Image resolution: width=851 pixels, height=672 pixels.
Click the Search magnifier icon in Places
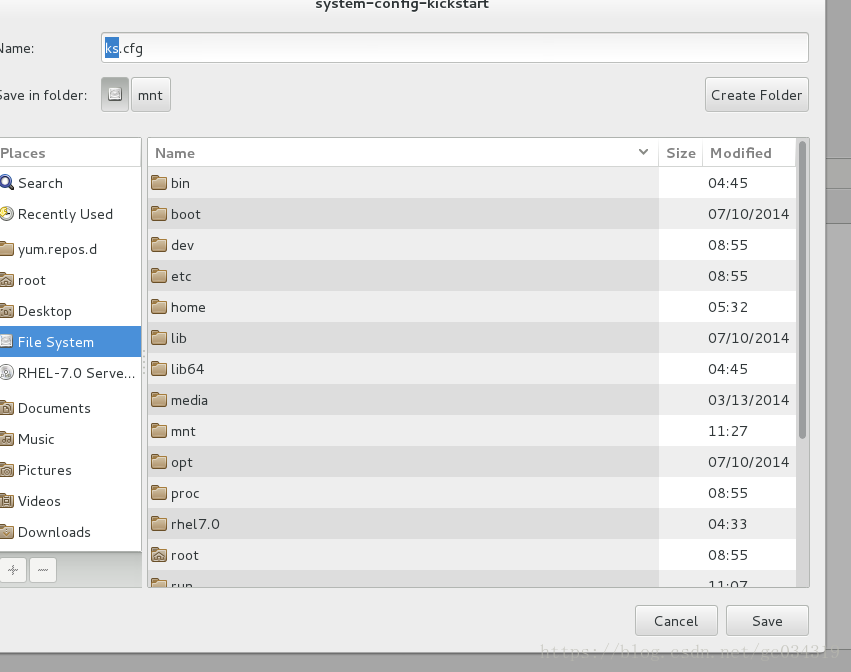pyautogui.click(x=7, y=182)
